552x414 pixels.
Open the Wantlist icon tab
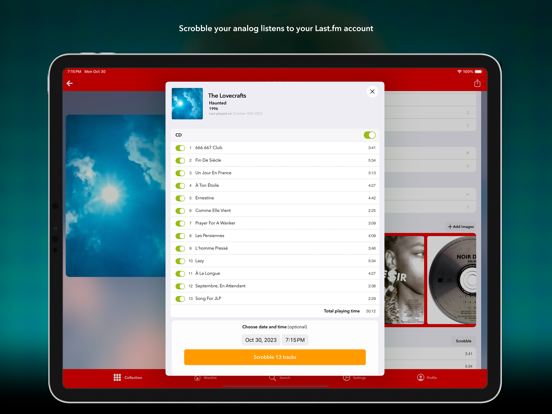pos(197,378)
